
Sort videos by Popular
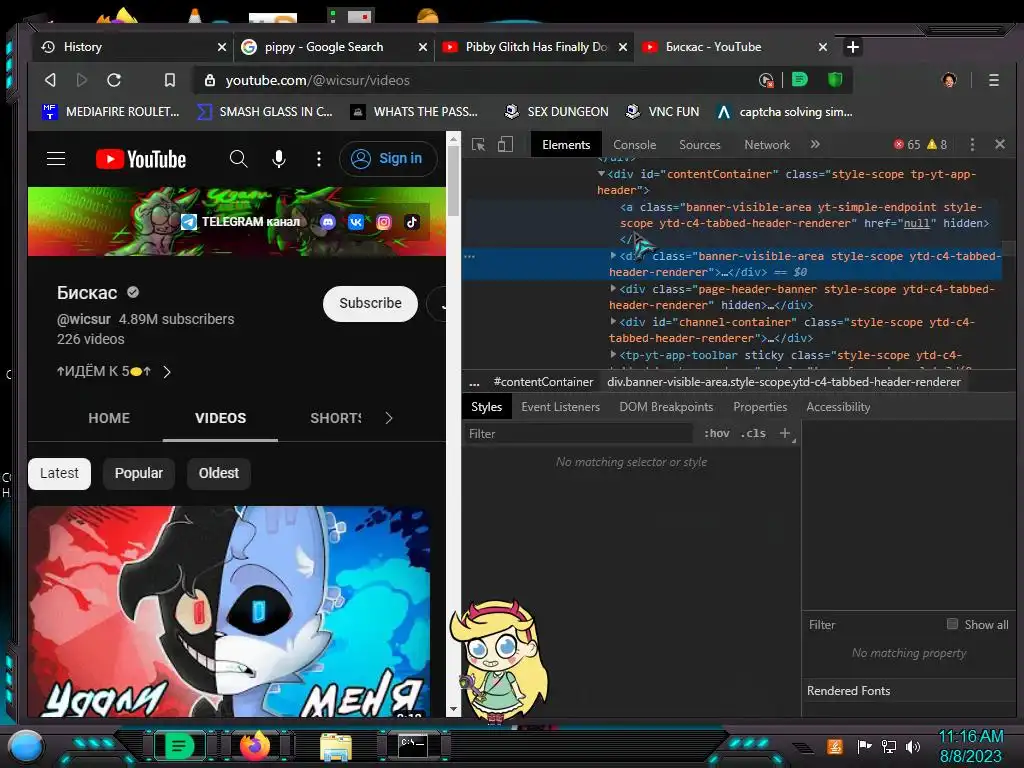(x=138, y=473)
